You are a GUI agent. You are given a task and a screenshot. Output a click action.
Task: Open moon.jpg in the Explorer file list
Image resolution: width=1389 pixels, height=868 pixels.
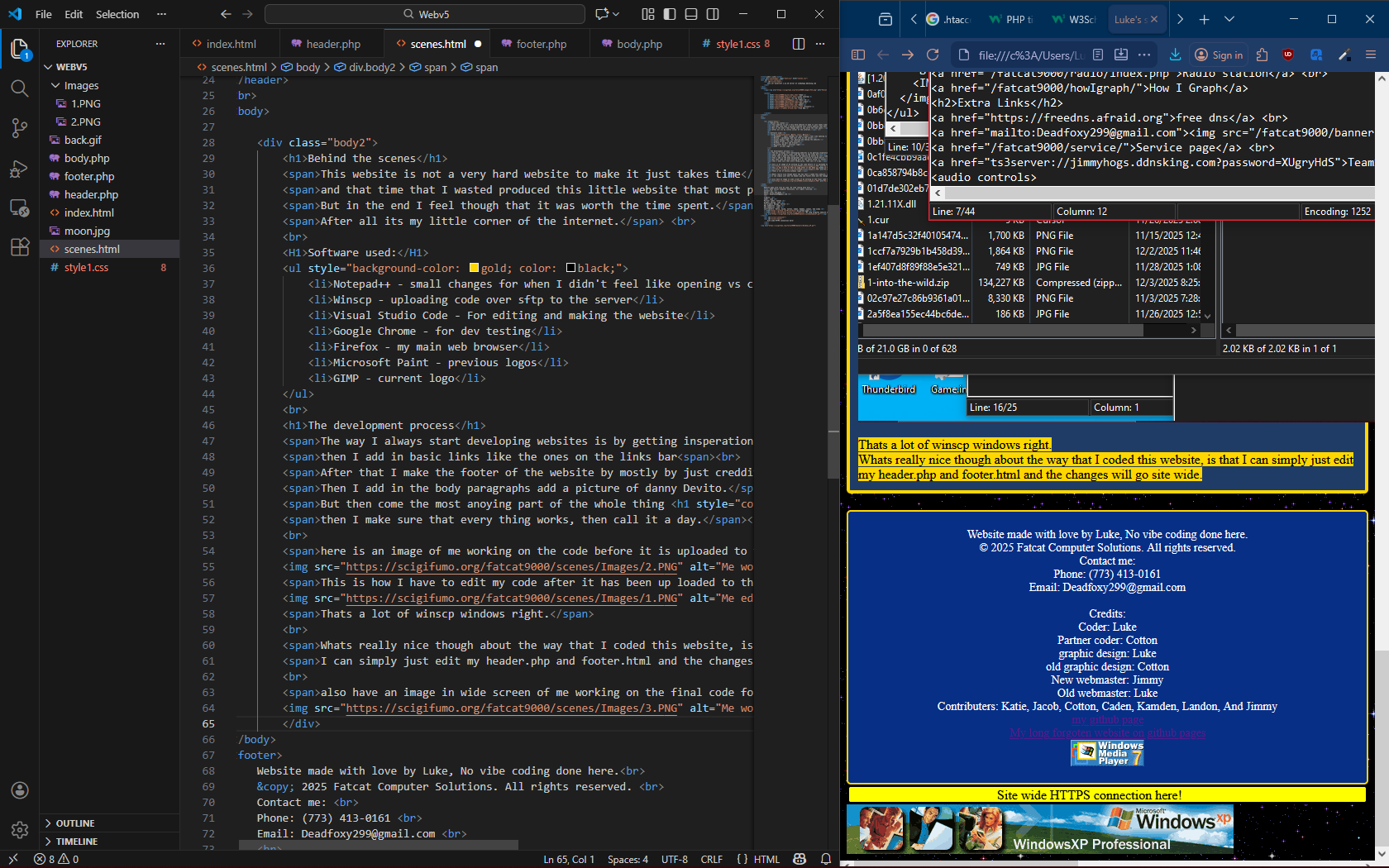pyautogui.click(x=87, y=231)
